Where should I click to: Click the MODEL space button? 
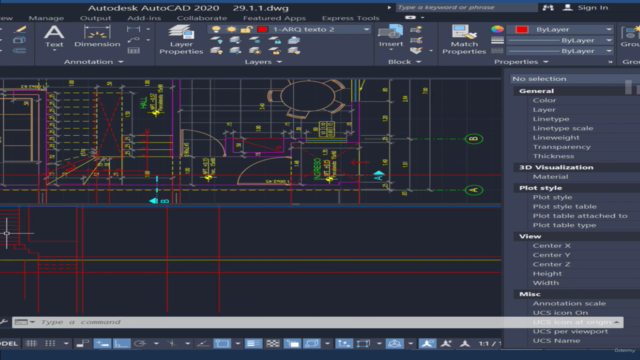(x=9, y=344)
